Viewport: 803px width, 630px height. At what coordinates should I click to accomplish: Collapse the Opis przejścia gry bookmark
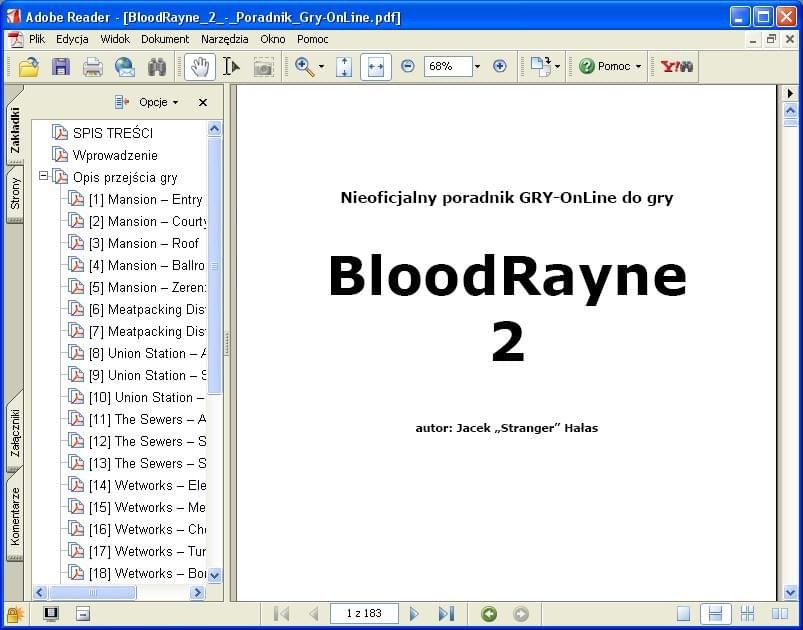pyautogui.click(x=44, y=176)
